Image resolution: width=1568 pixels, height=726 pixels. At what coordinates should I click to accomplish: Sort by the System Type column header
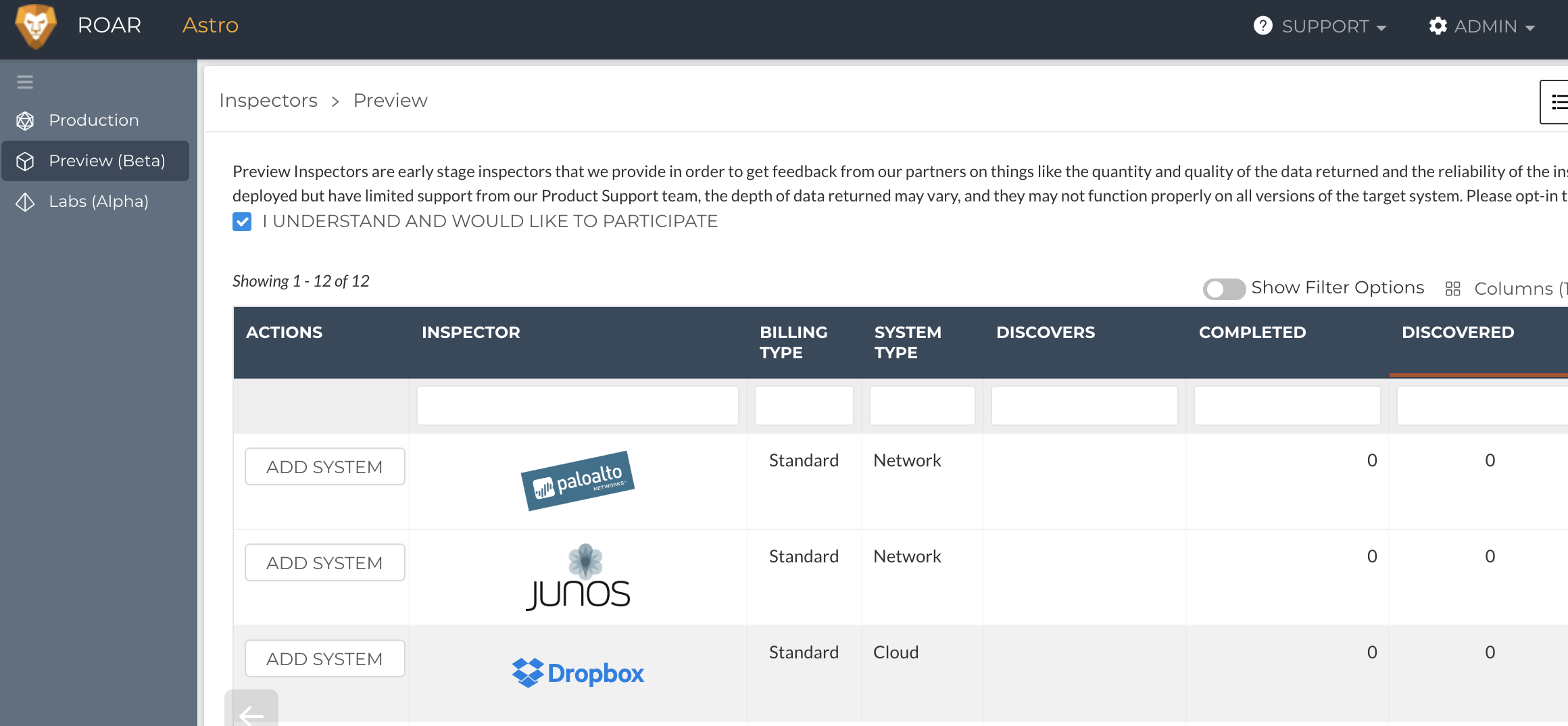pos(908,343)
